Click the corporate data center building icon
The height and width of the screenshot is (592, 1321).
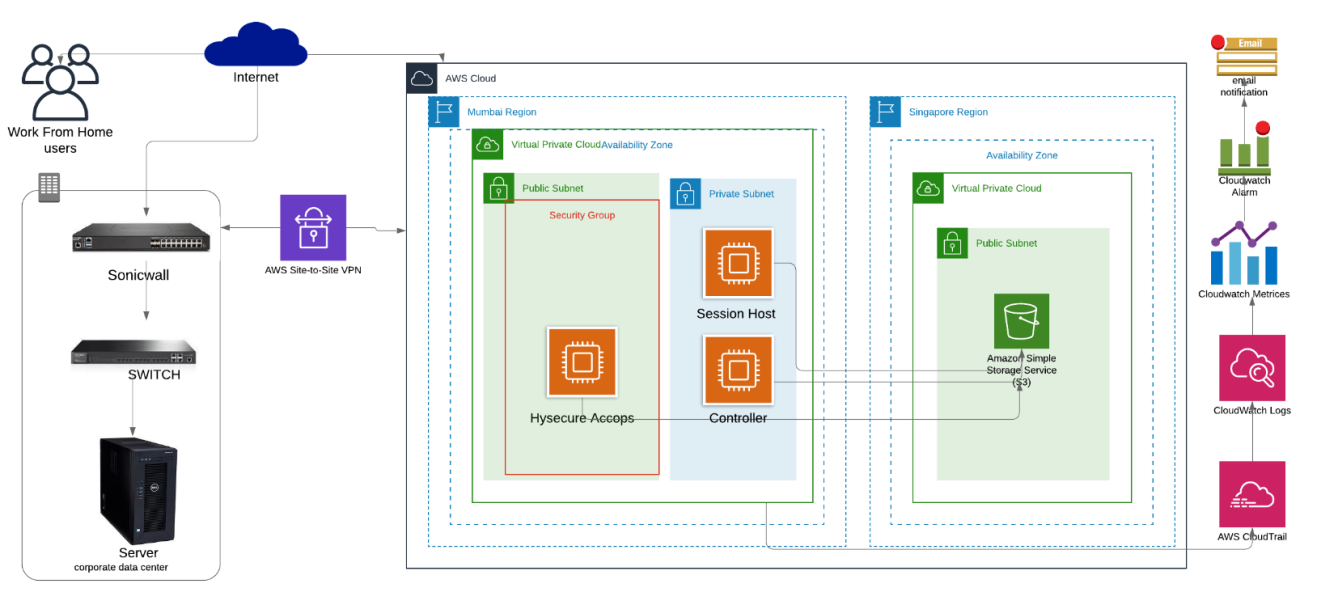(49, 187)
